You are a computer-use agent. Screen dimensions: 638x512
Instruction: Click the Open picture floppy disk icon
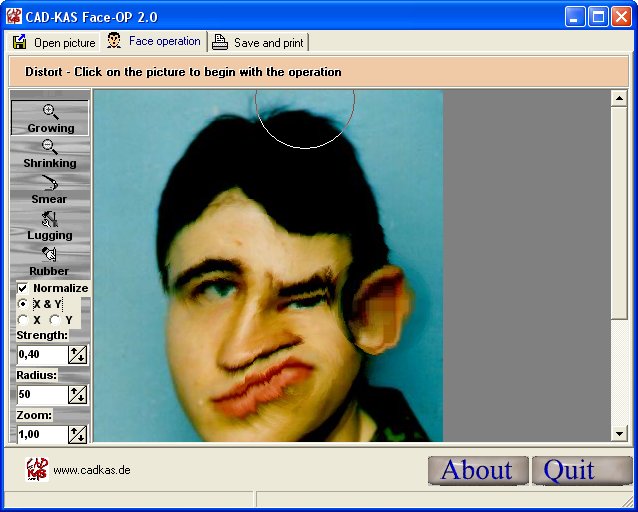pos(20,42)
